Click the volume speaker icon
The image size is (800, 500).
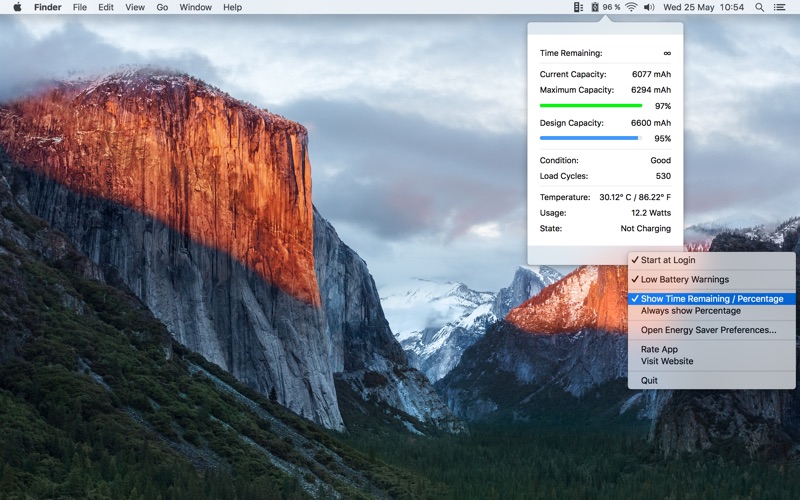[x=649, y=7]
